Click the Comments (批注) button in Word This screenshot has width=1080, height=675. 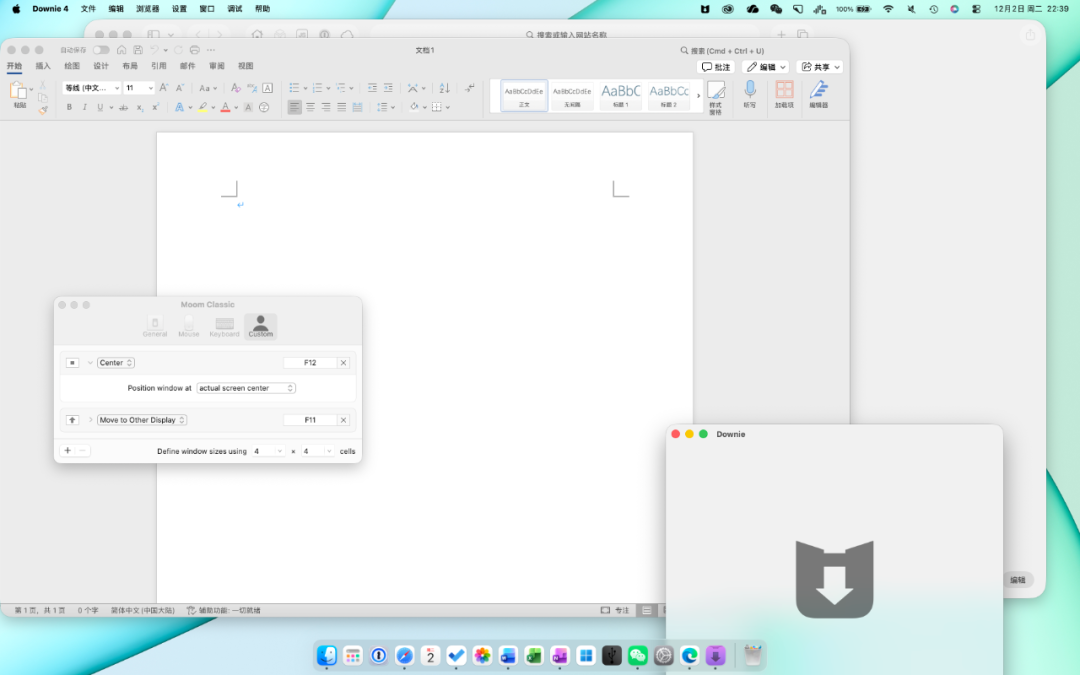(716, 67)
